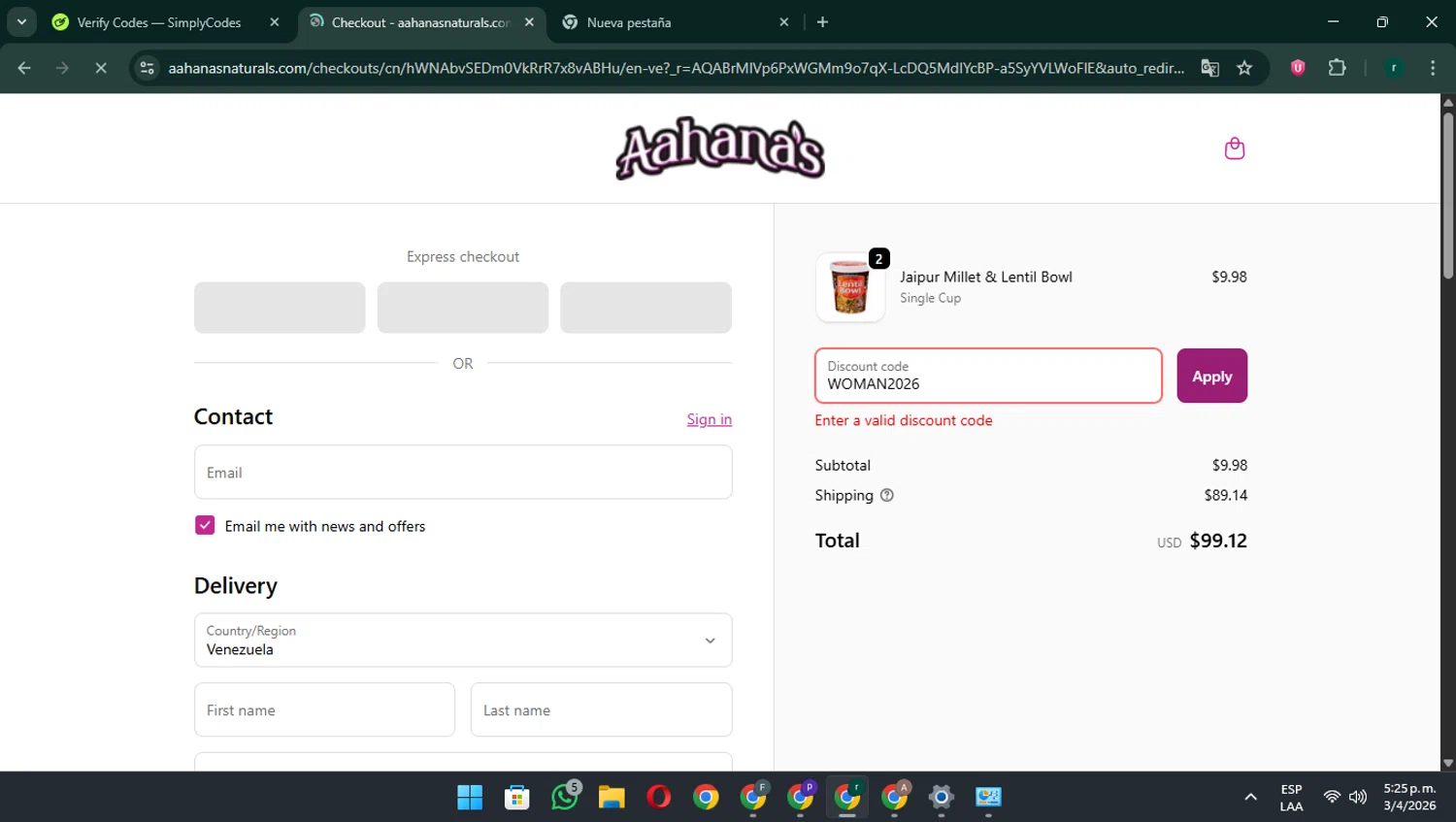Screen dimensions: 1456x822
Task: Open the Extensions puzzle icon
Action: tap(1337, 68)
